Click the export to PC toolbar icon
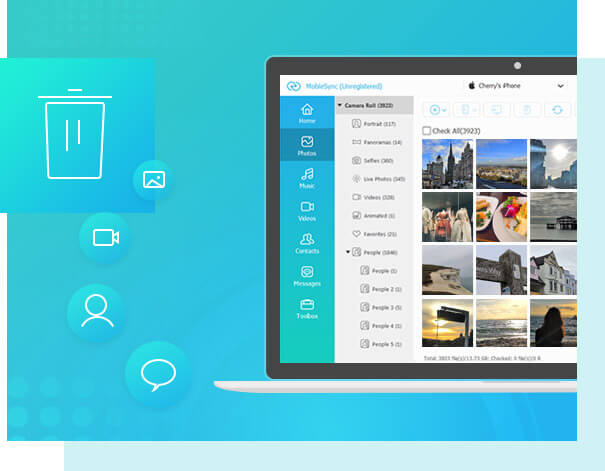Image resolution: width=605 pixels, height=471 pixels. click(497, 110)
